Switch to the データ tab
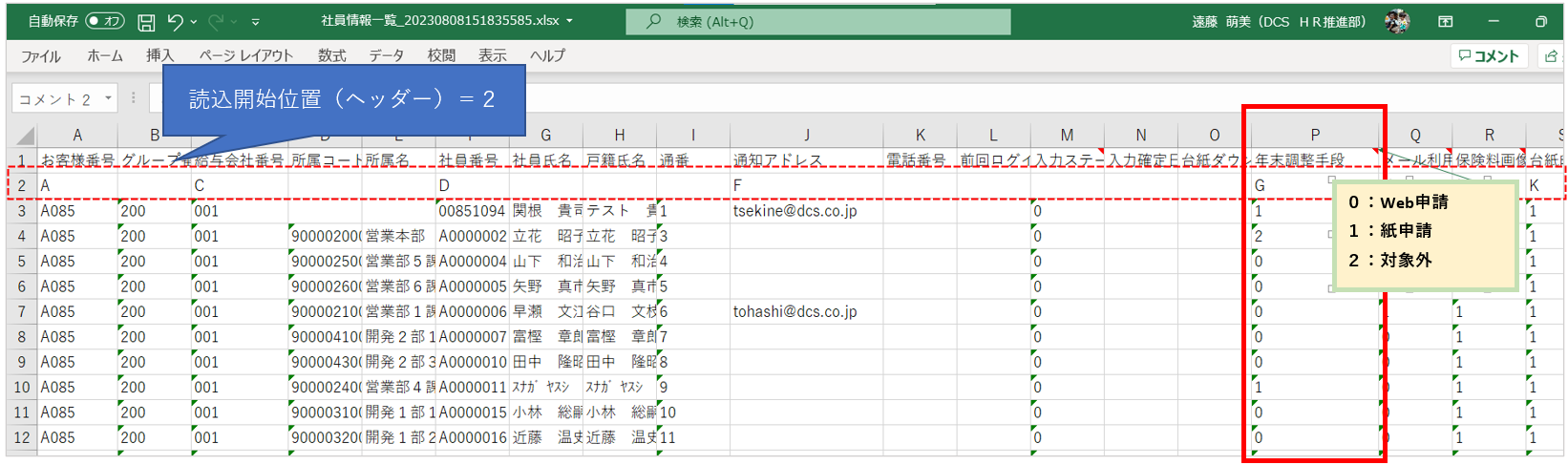 pyautogui.click(x=387, y=56)
